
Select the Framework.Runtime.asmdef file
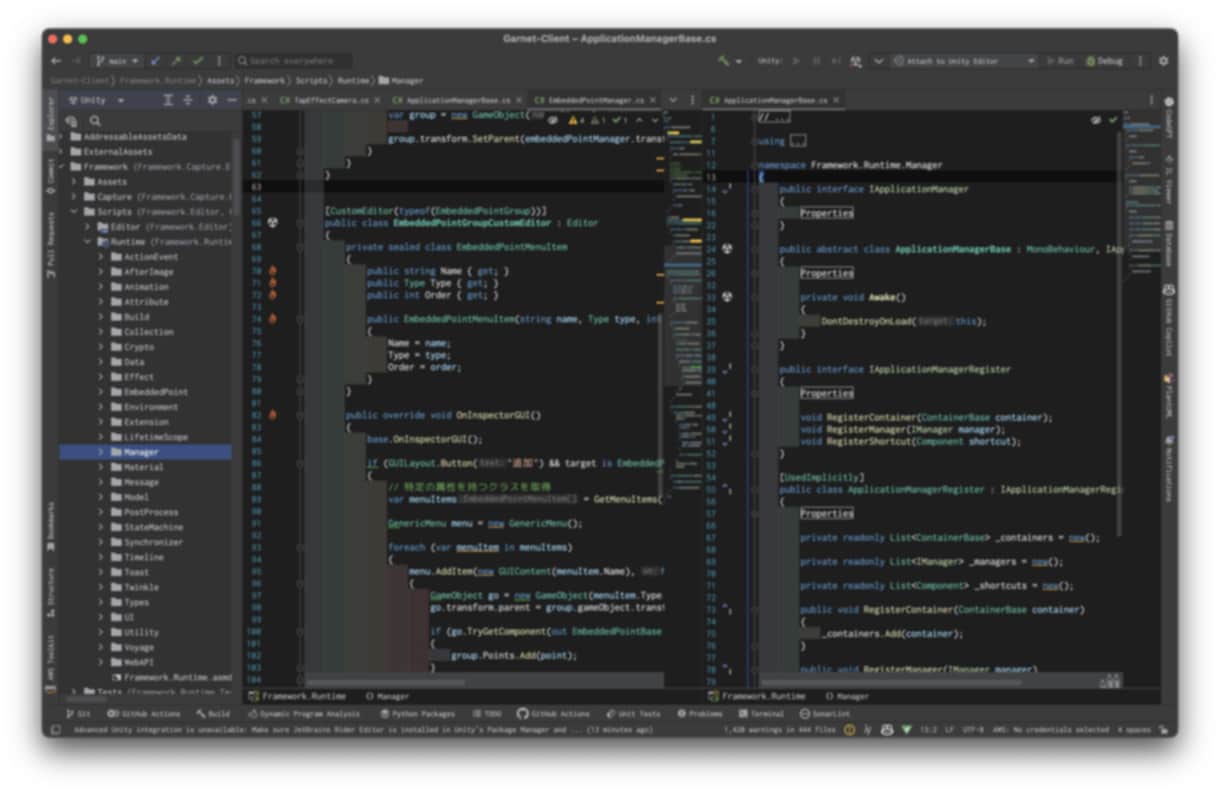click(x=170, y=677)
